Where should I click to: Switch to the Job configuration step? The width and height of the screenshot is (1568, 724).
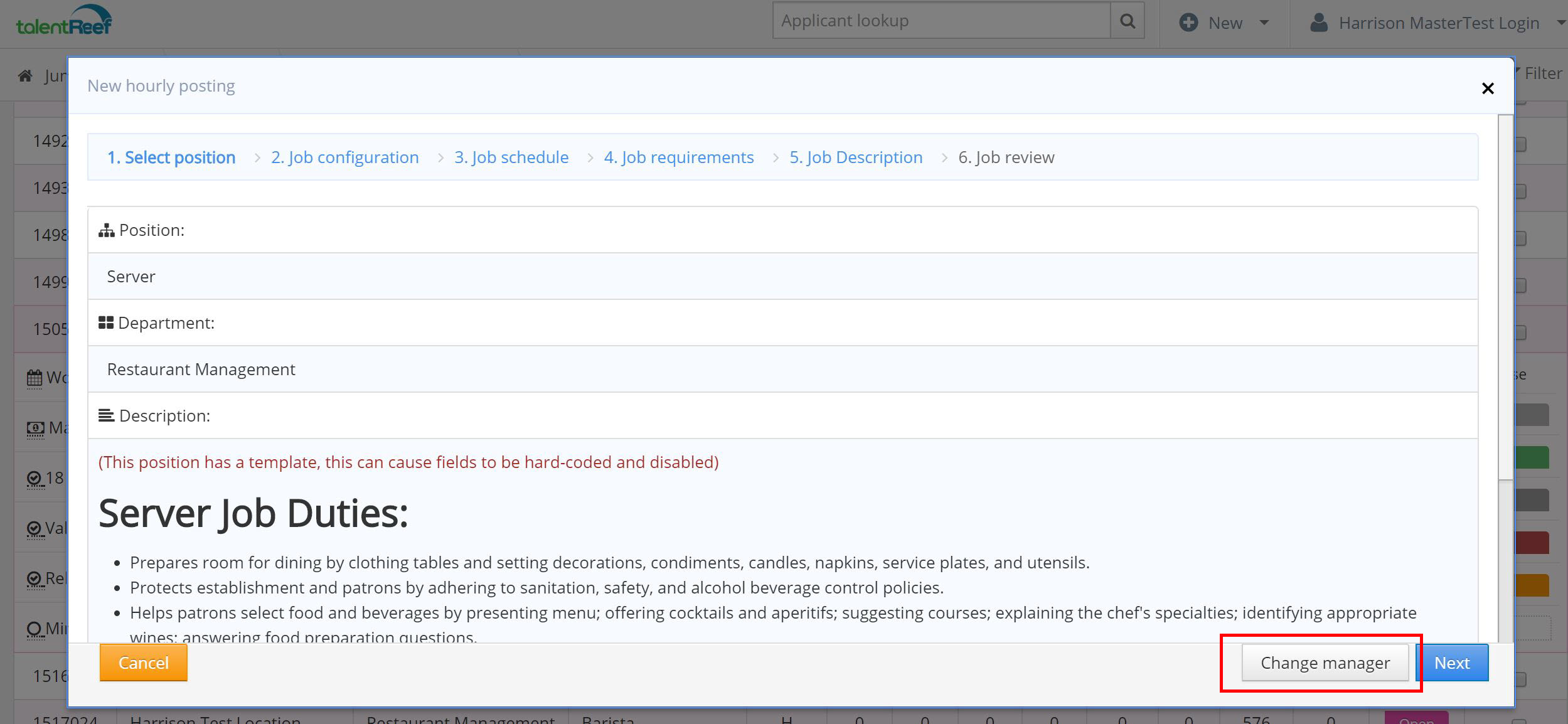344,157
